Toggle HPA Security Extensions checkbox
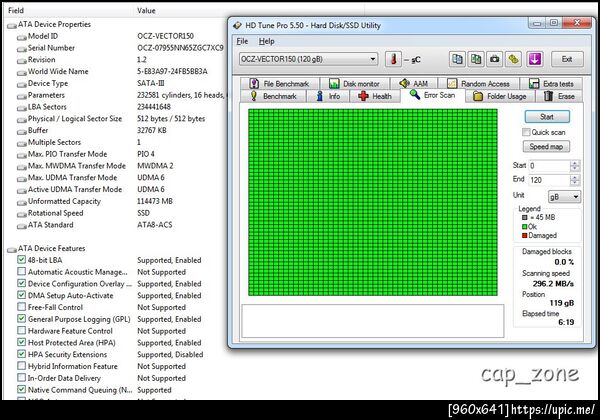The image size is (600, 420). click(21, 354)
